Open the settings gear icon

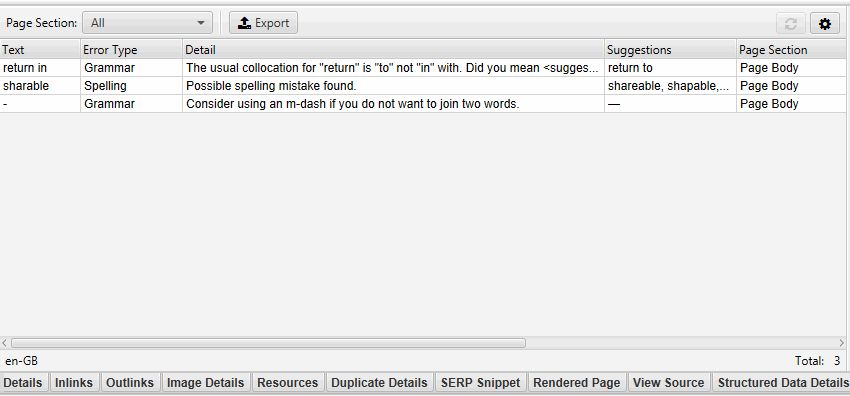tap(825, 23)
